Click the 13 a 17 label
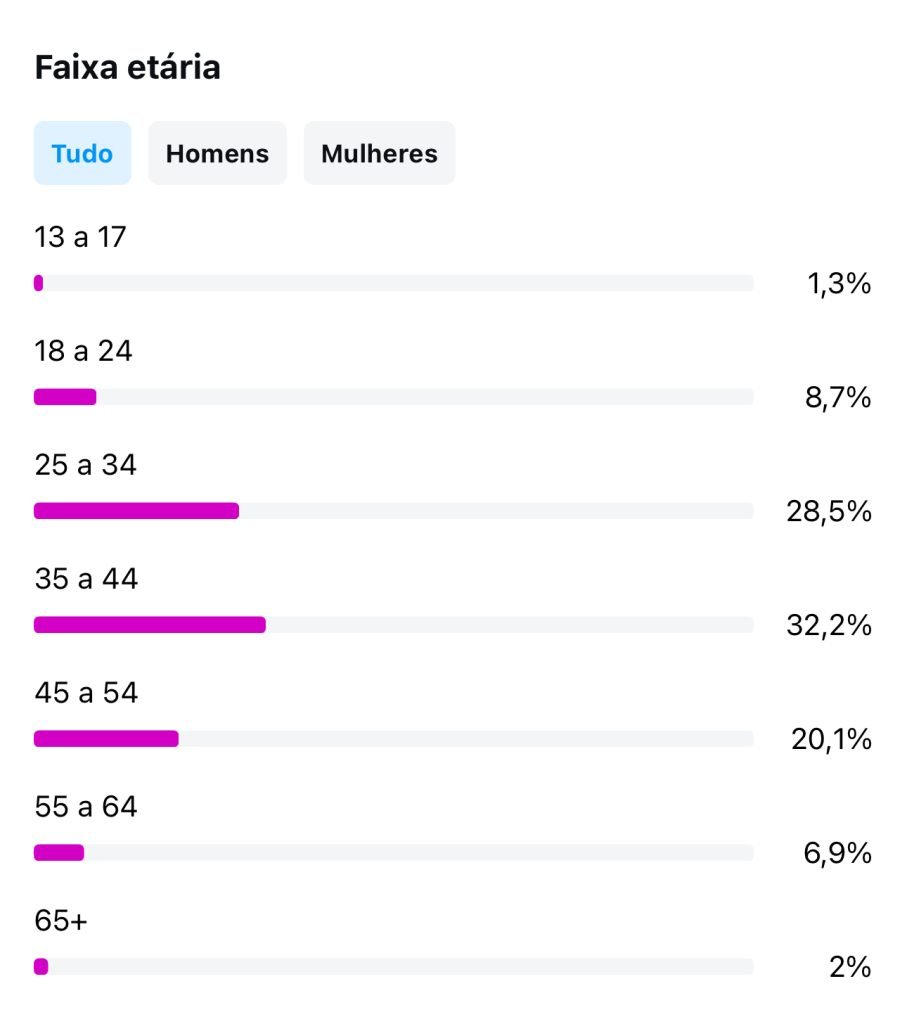This screenshot has width=907, height=1024. point(80,238)
